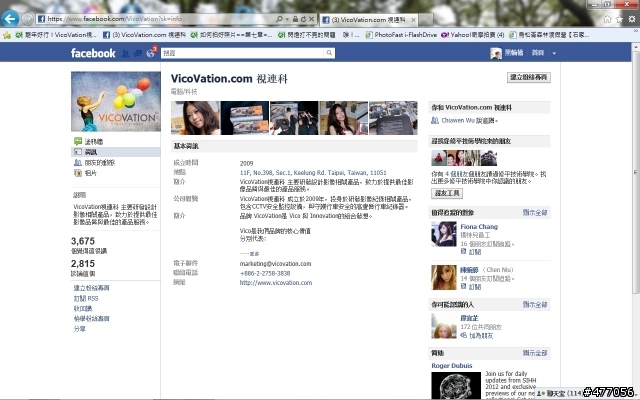Click the +886-2-2758-3838 phone link
640x400 pixels.
point(265,273)
